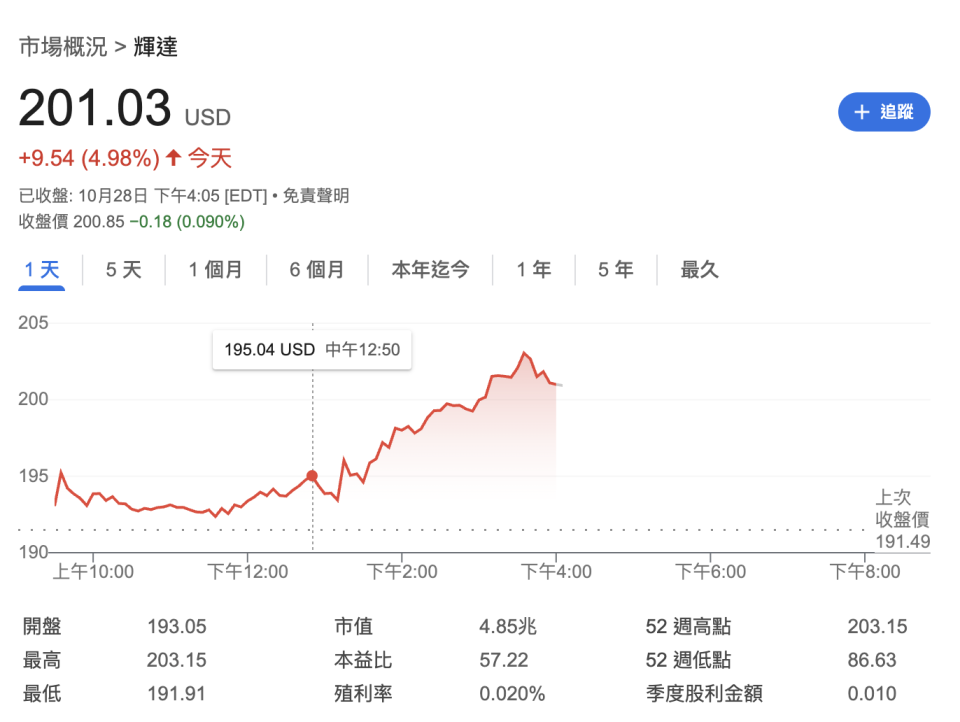This screenshot has height=722, width=960.
Task: Show the 最久 maximum time range
Action: click(698, 269)
